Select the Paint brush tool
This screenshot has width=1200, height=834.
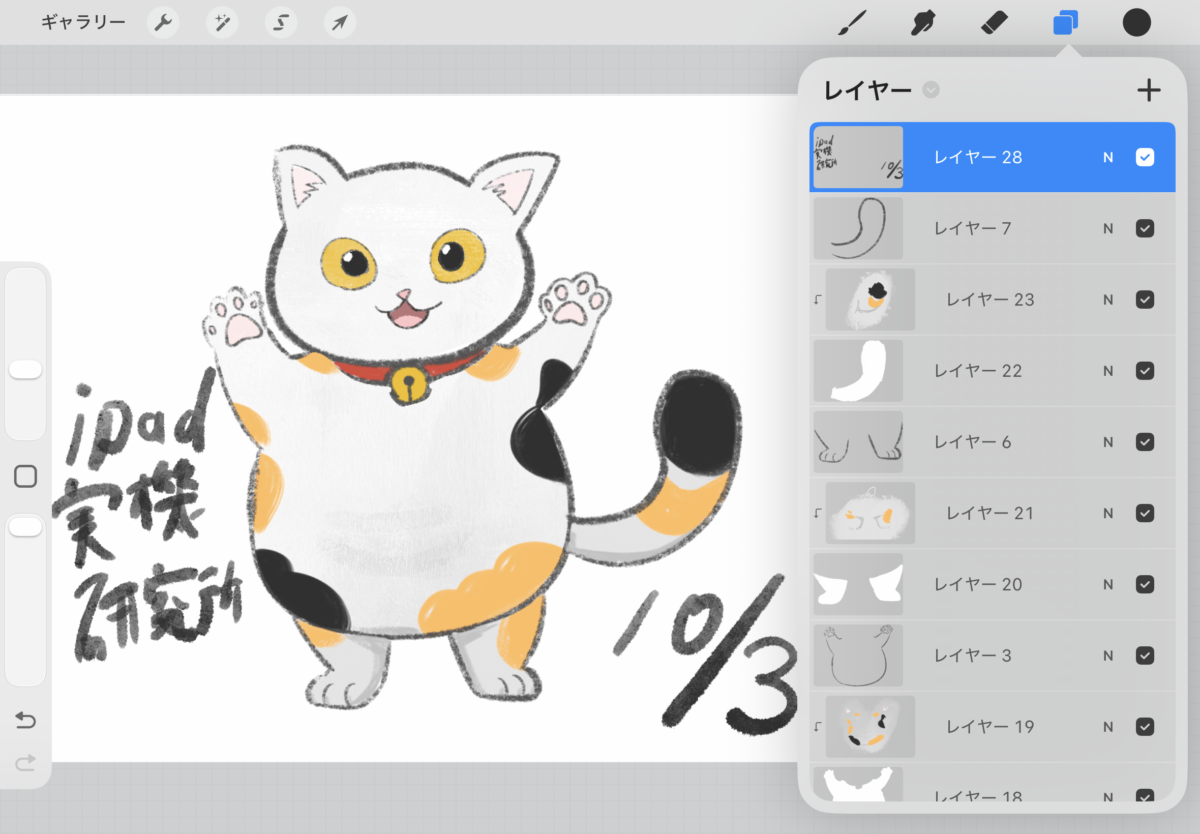(x=851, y=23)
